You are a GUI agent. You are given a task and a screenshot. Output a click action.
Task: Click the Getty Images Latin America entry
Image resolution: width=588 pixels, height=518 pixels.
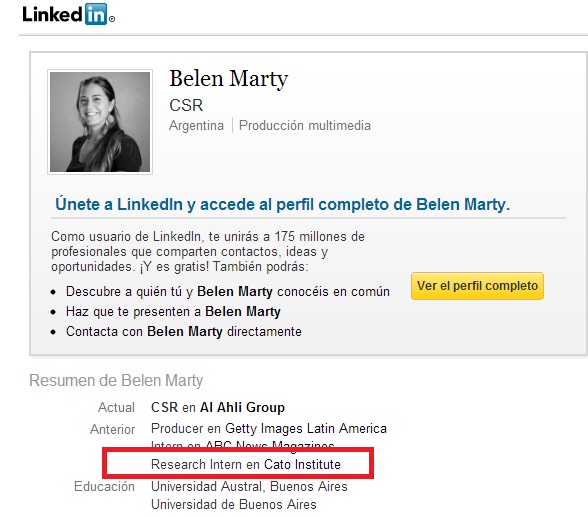268,428
